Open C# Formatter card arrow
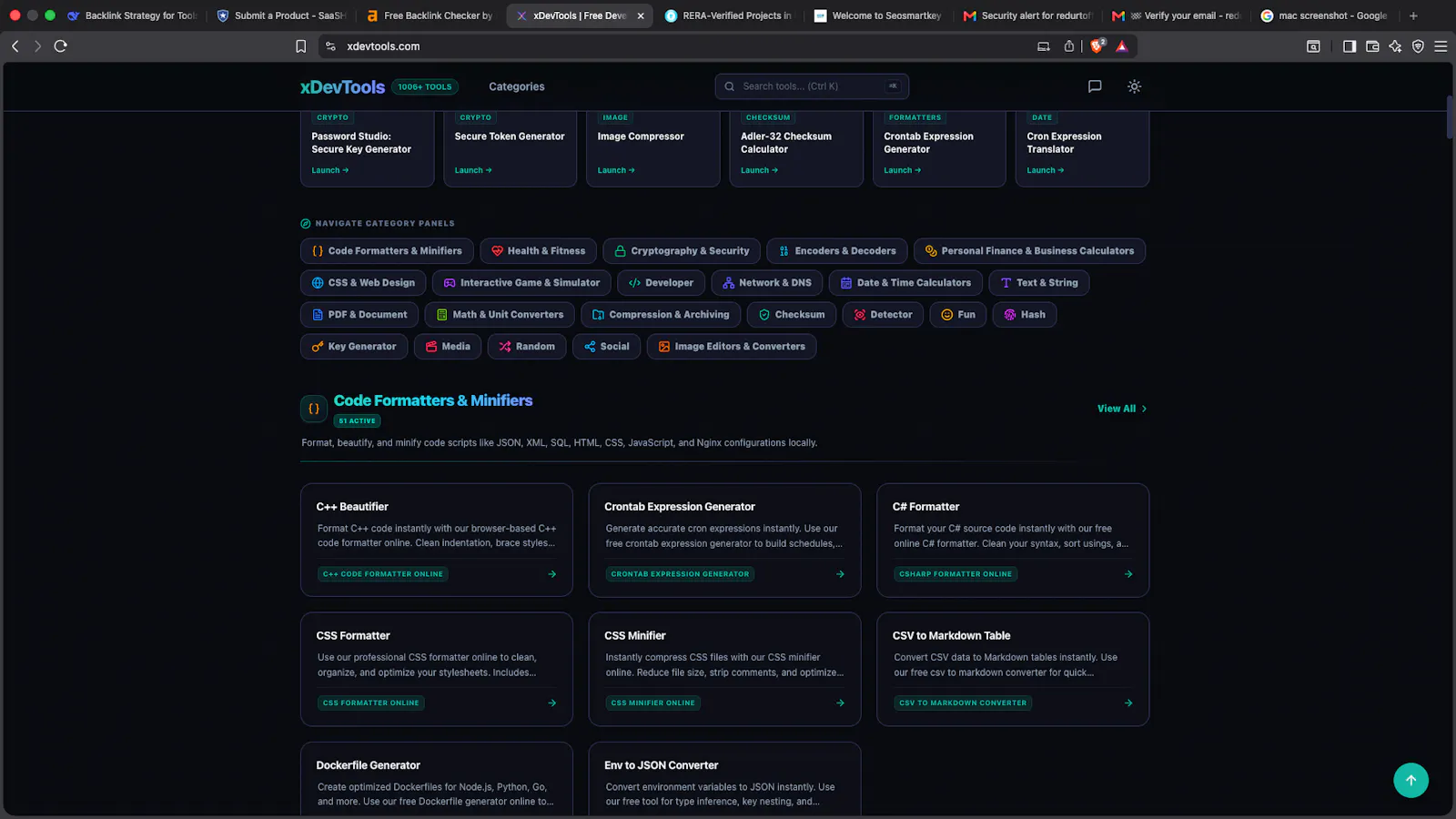 [1128, 574]
